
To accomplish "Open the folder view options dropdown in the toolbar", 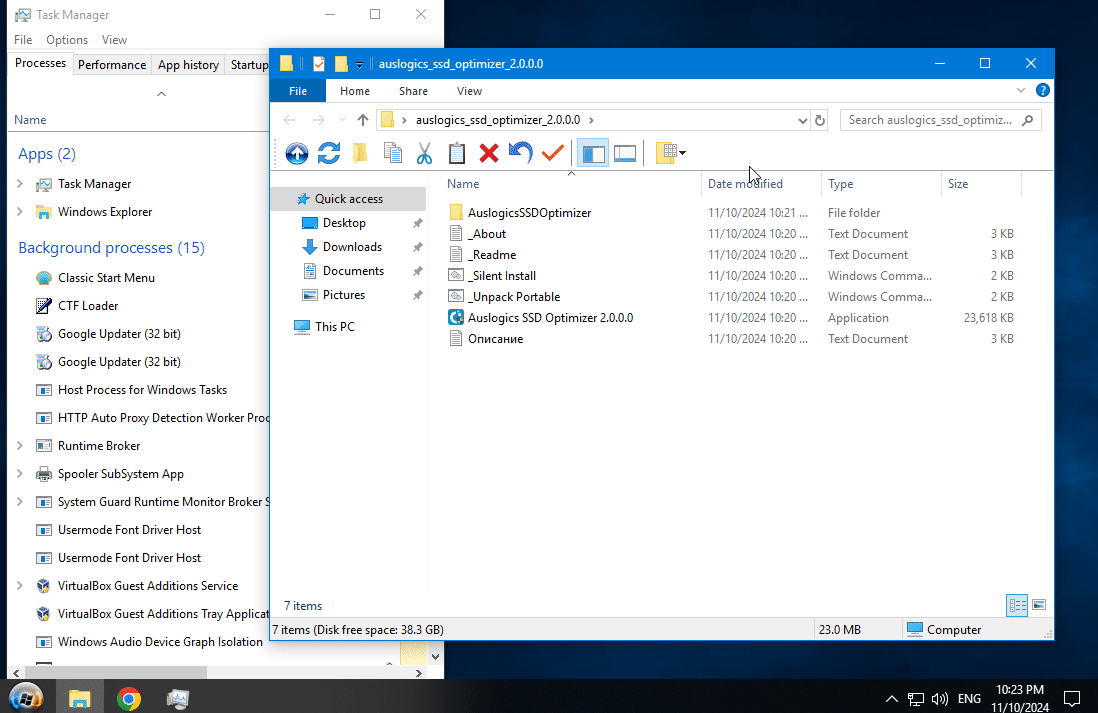I will click(670, 153).
